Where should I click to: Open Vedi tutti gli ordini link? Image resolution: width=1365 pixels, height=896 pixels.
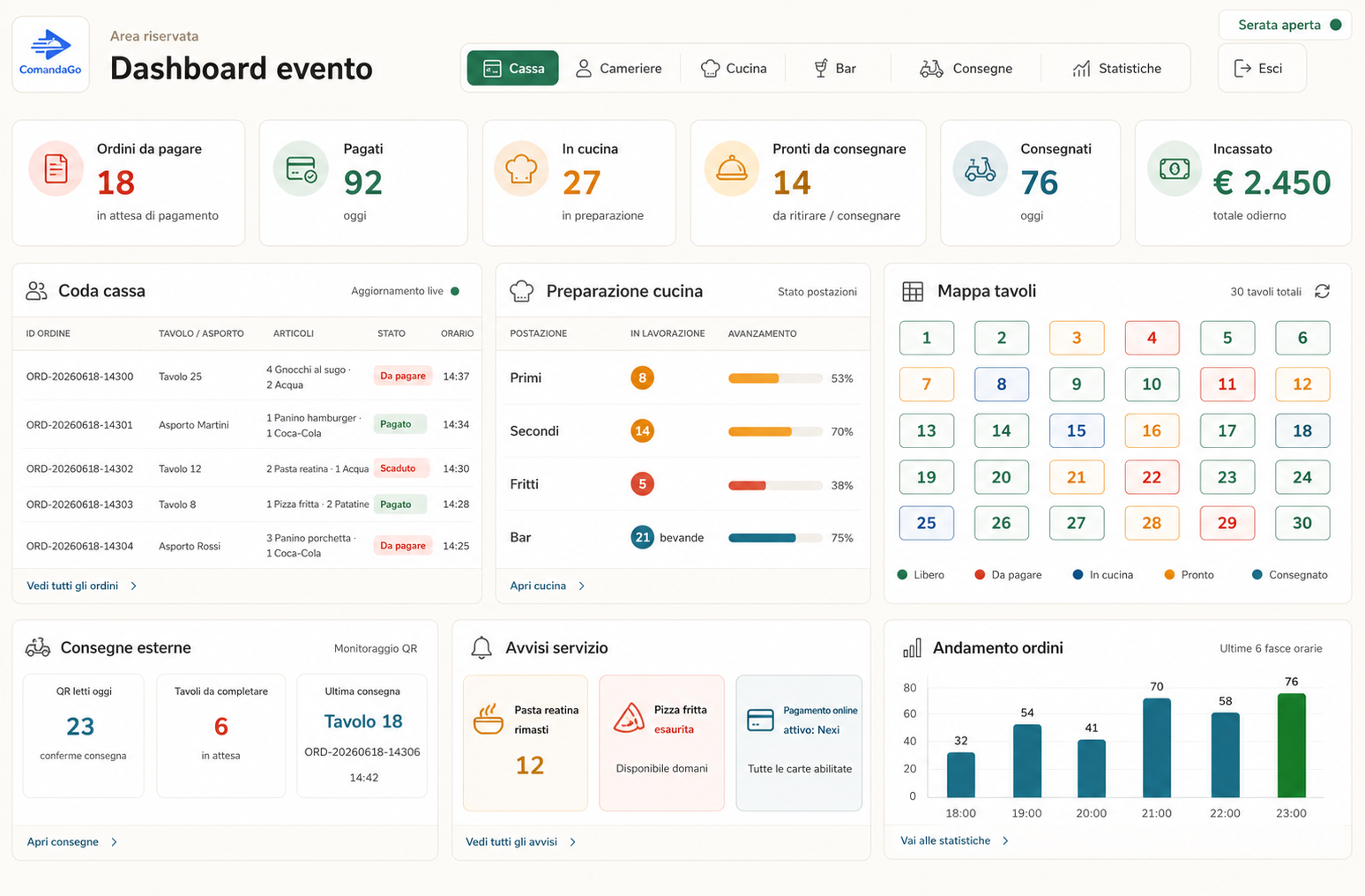81,586
